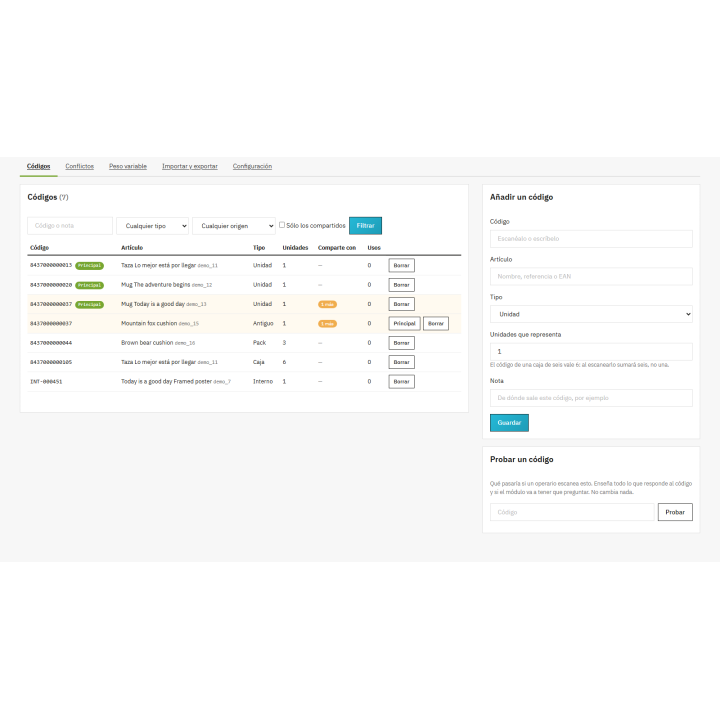Go to Importar y exportar tab
This screenshot has height=720, width=720.
click(x=190, y=166)
